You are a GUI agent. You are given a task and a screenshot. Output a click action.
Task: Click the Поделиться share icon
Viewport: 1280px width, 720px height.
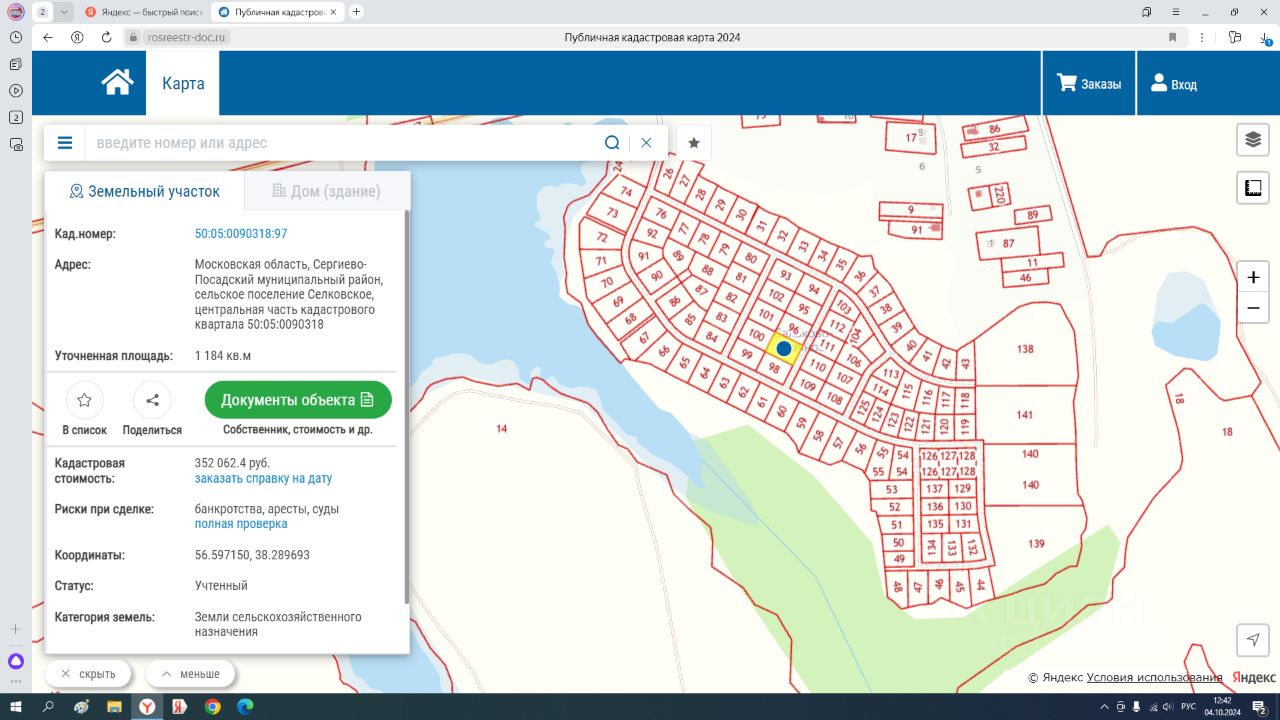coord(152,401)
